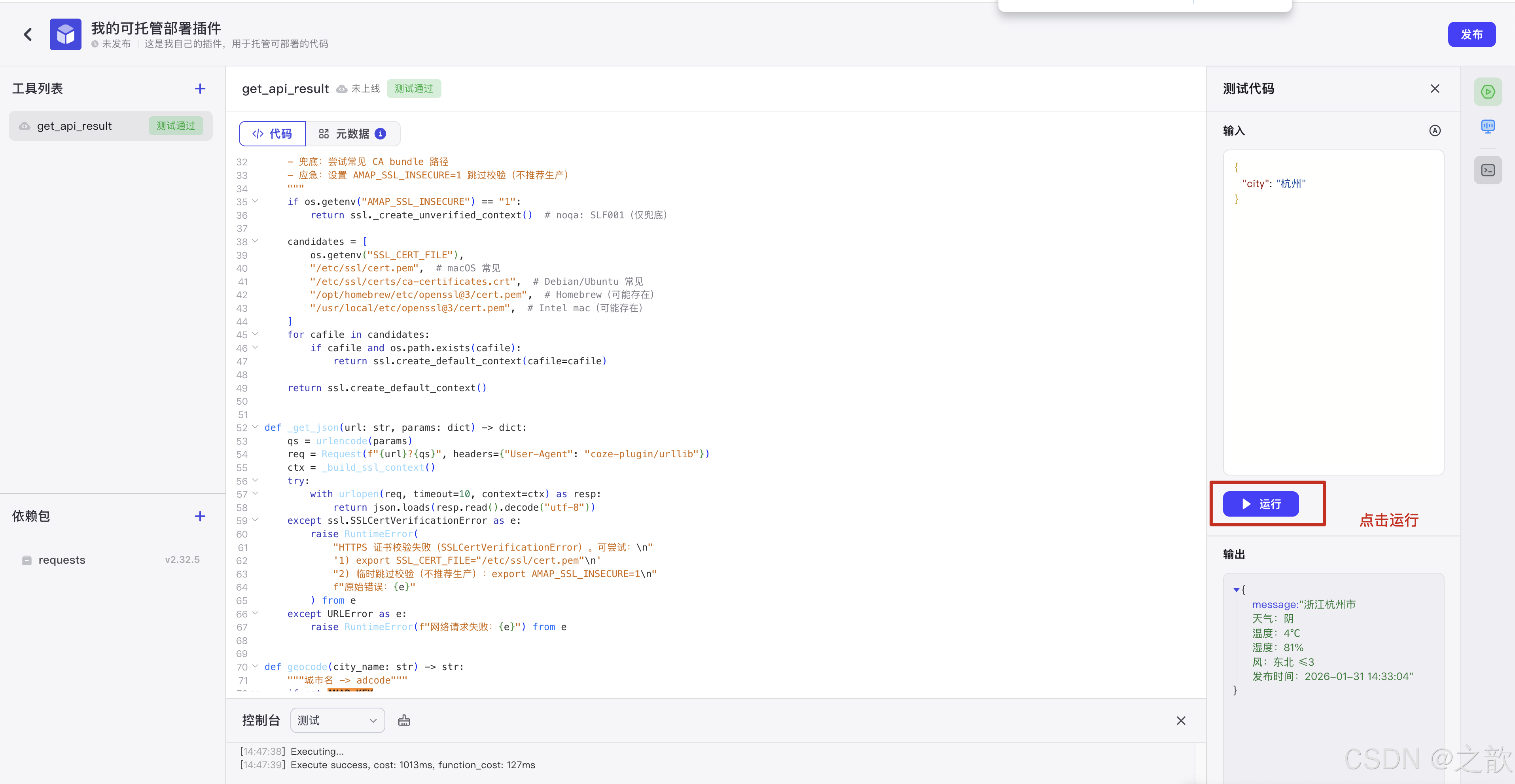Clear the console with the broom icon
Image resolution: width=1515 pixels, height=784 pixels.
coord(404,720)
